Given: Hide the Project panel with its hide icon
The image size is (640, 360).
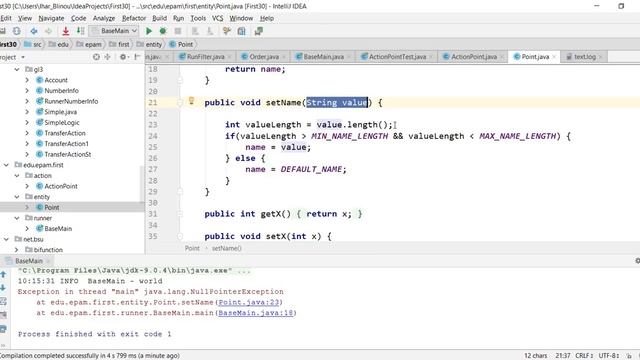Looking at the screenshot, I should pos(137,57).
